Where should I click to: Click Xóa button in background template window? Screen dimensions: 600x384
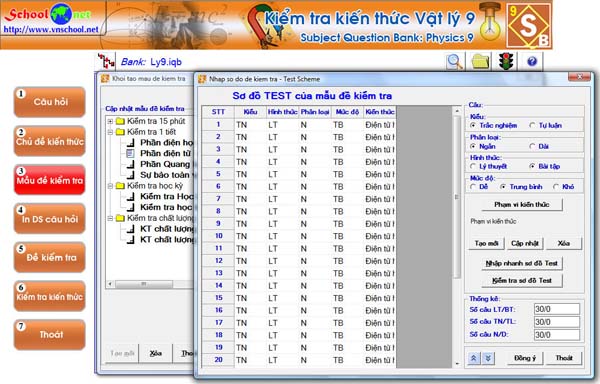(x=155, y=353)
